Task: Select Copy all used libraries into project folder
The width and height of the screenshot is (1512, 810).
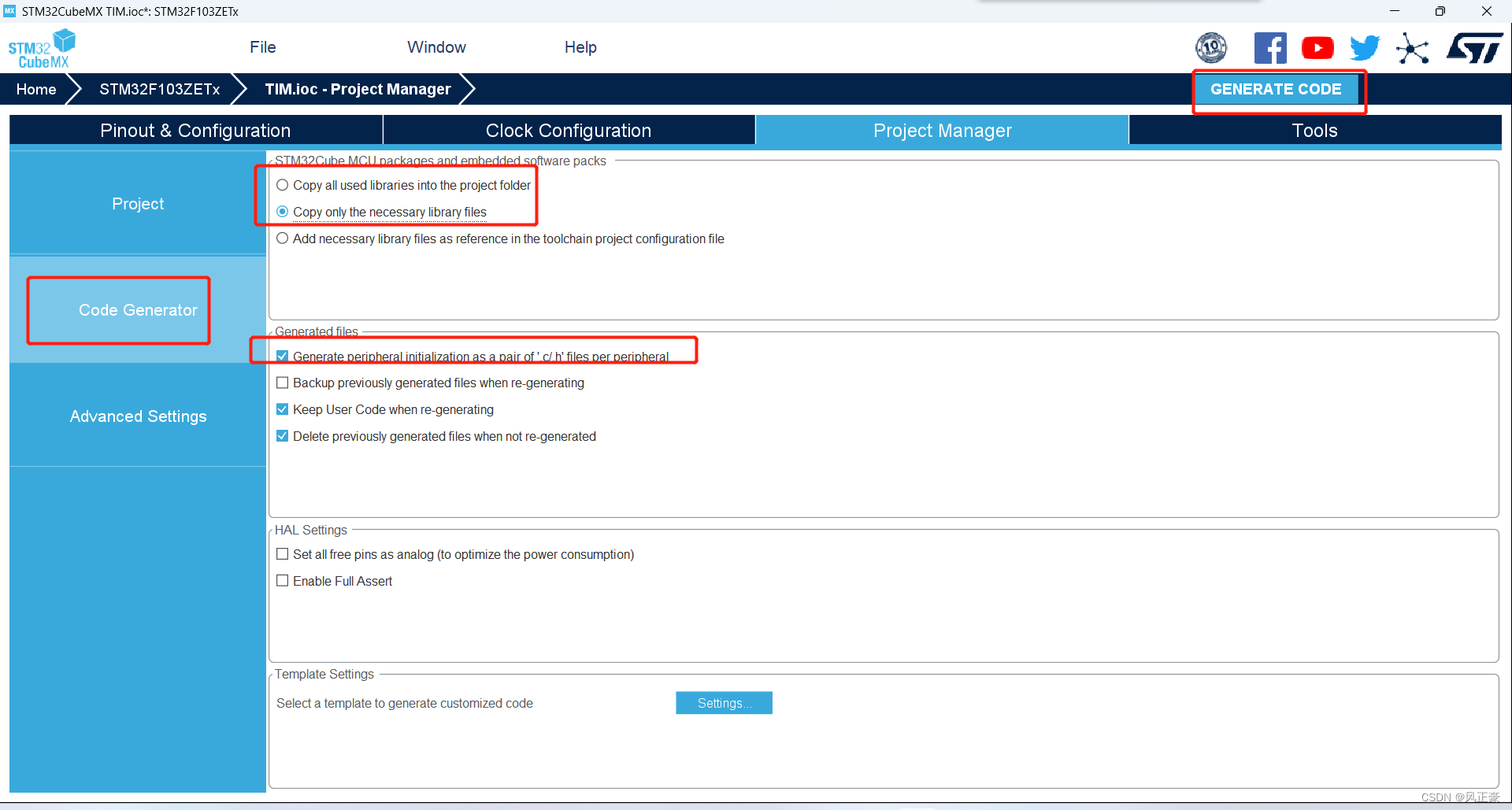Action: (x=404, y=185)
